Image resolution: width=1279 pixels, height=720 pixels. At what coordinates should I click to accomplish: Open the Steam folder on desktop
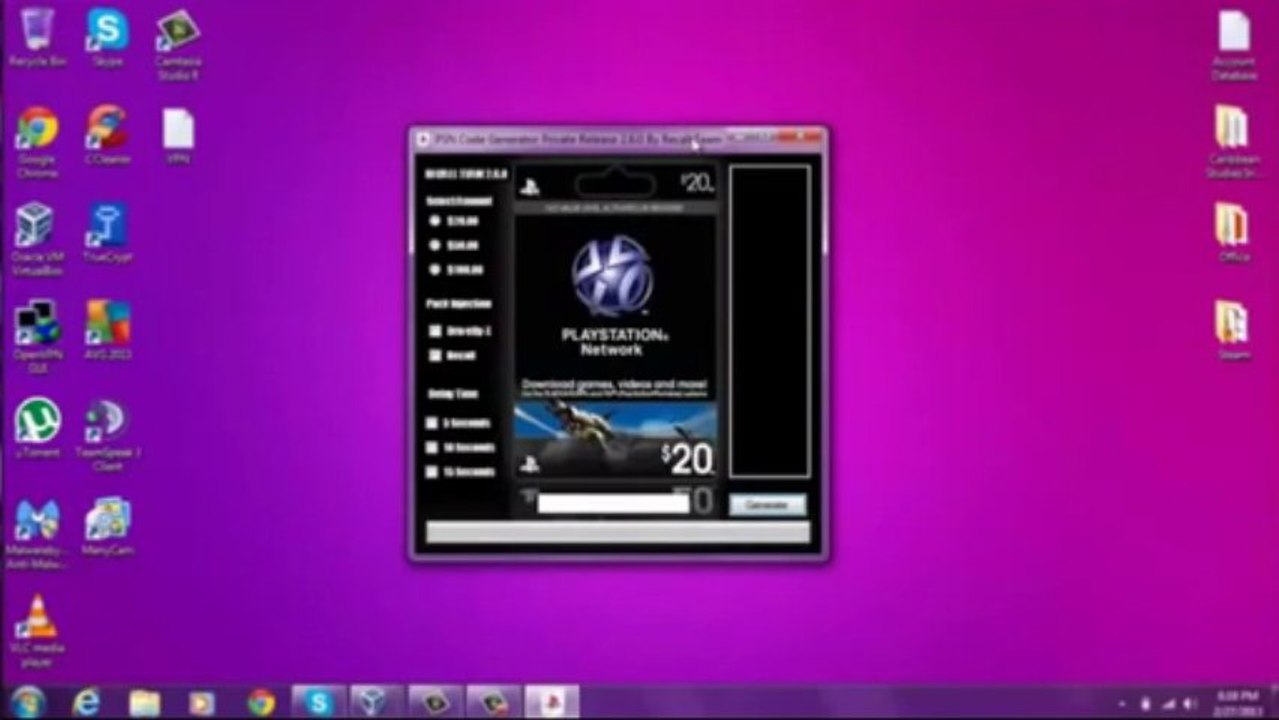click(1233, 330)
